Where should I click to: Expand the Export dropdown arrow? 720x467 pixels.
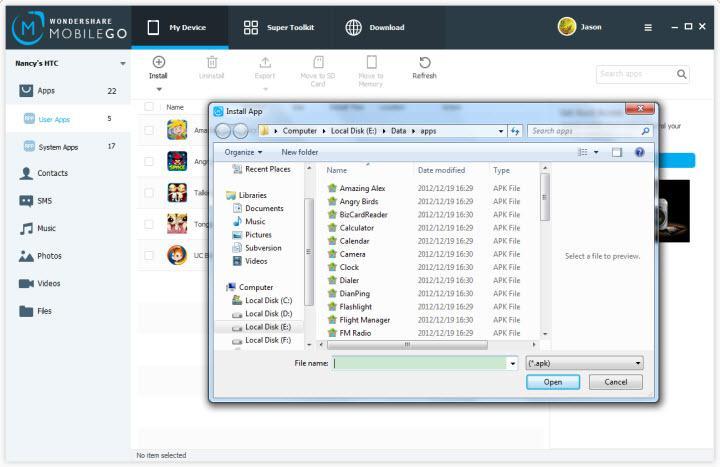[265, 89]
